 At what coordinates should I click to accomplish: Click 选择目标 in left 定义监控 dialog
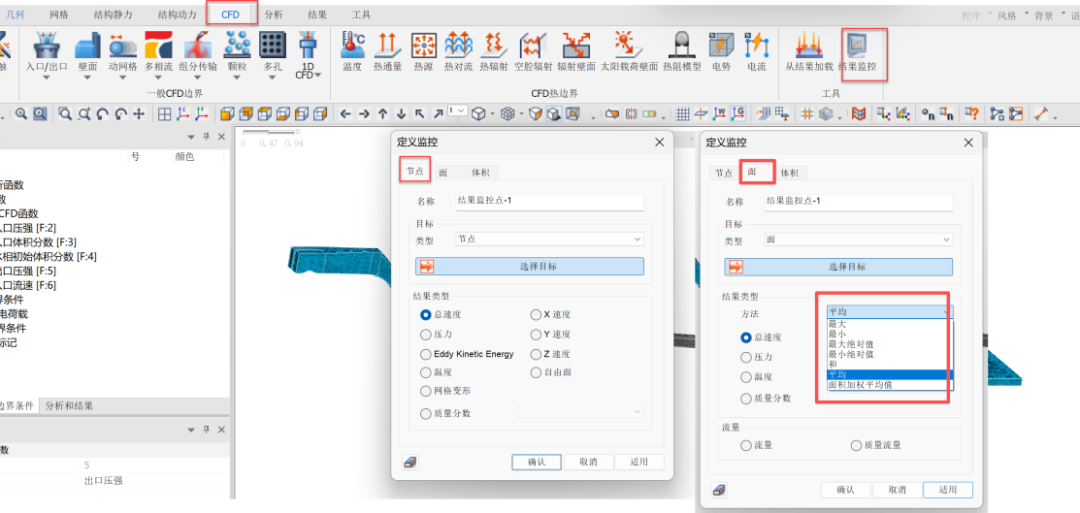530,266
